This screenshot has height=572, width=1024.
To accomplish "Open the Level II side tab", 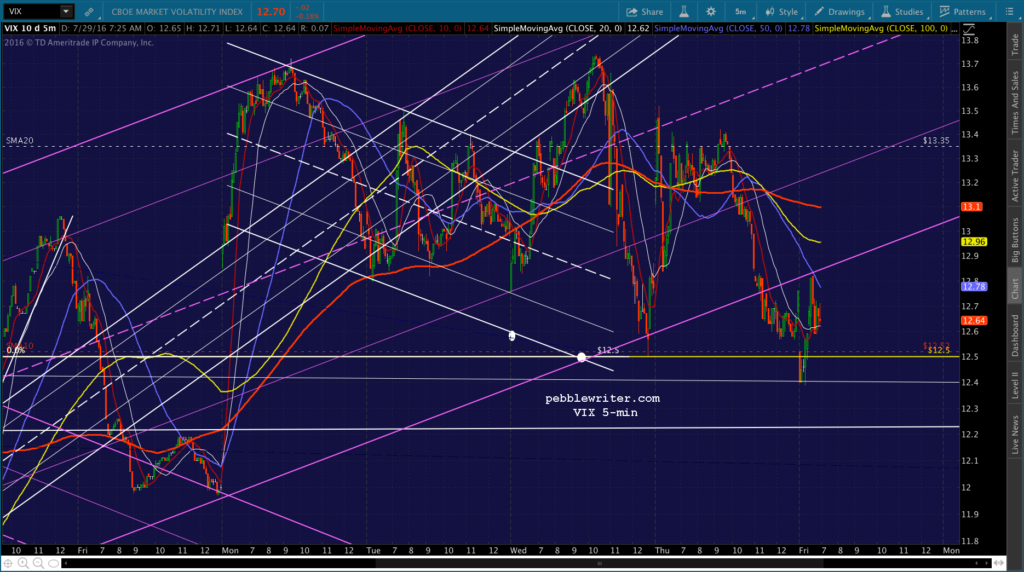I will click(1015, 385).
